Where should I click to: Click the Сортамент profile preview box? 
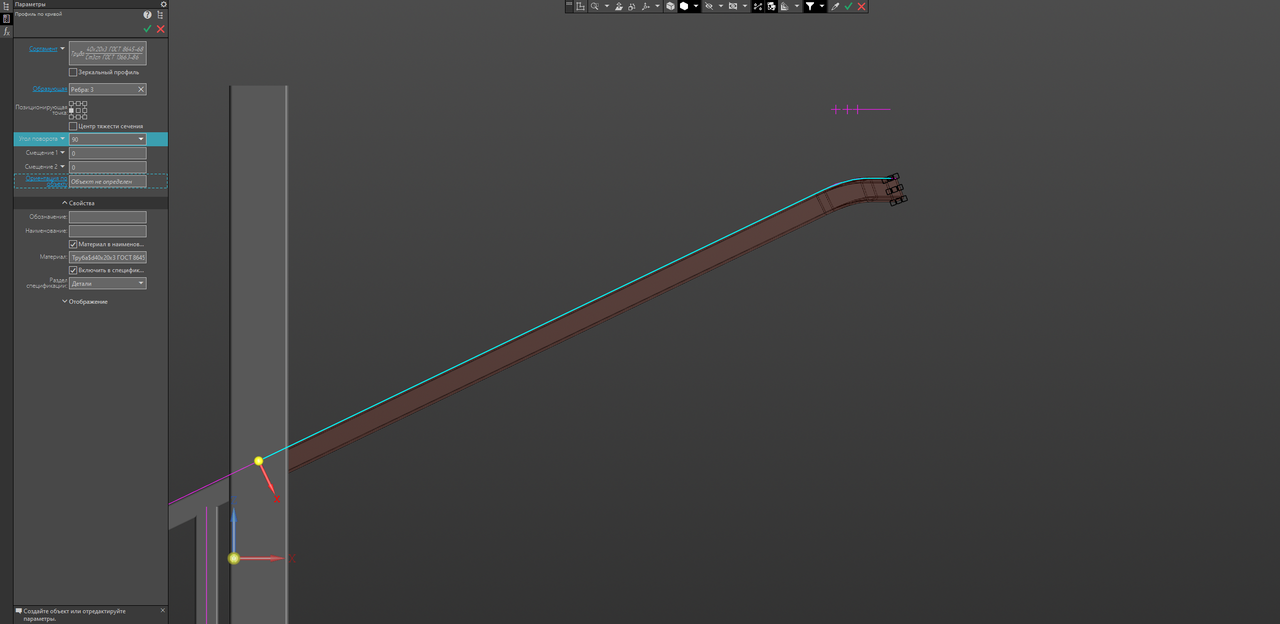108,53
